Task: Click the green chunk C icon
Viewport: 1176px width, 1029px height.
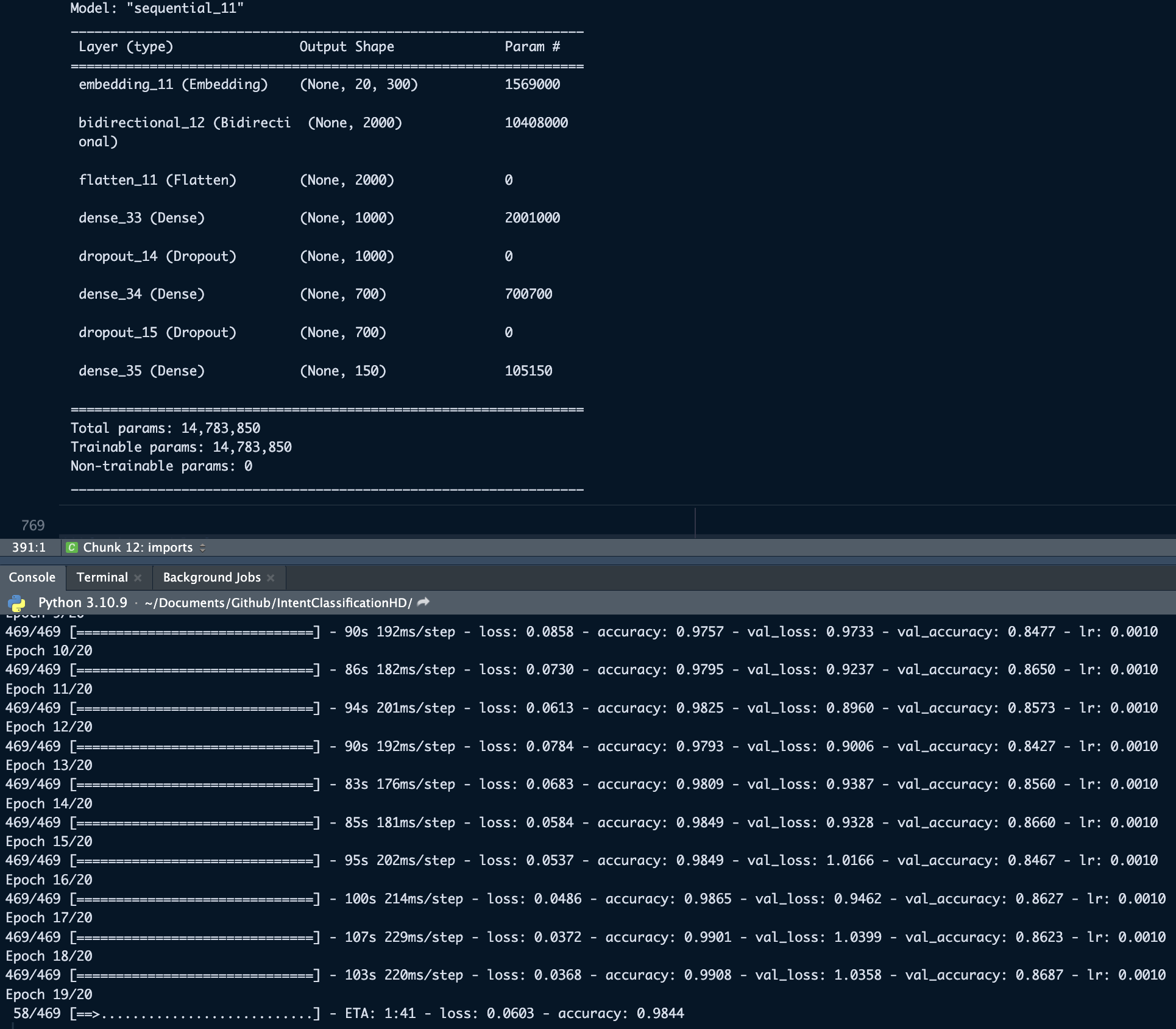Action: (72, 547)
